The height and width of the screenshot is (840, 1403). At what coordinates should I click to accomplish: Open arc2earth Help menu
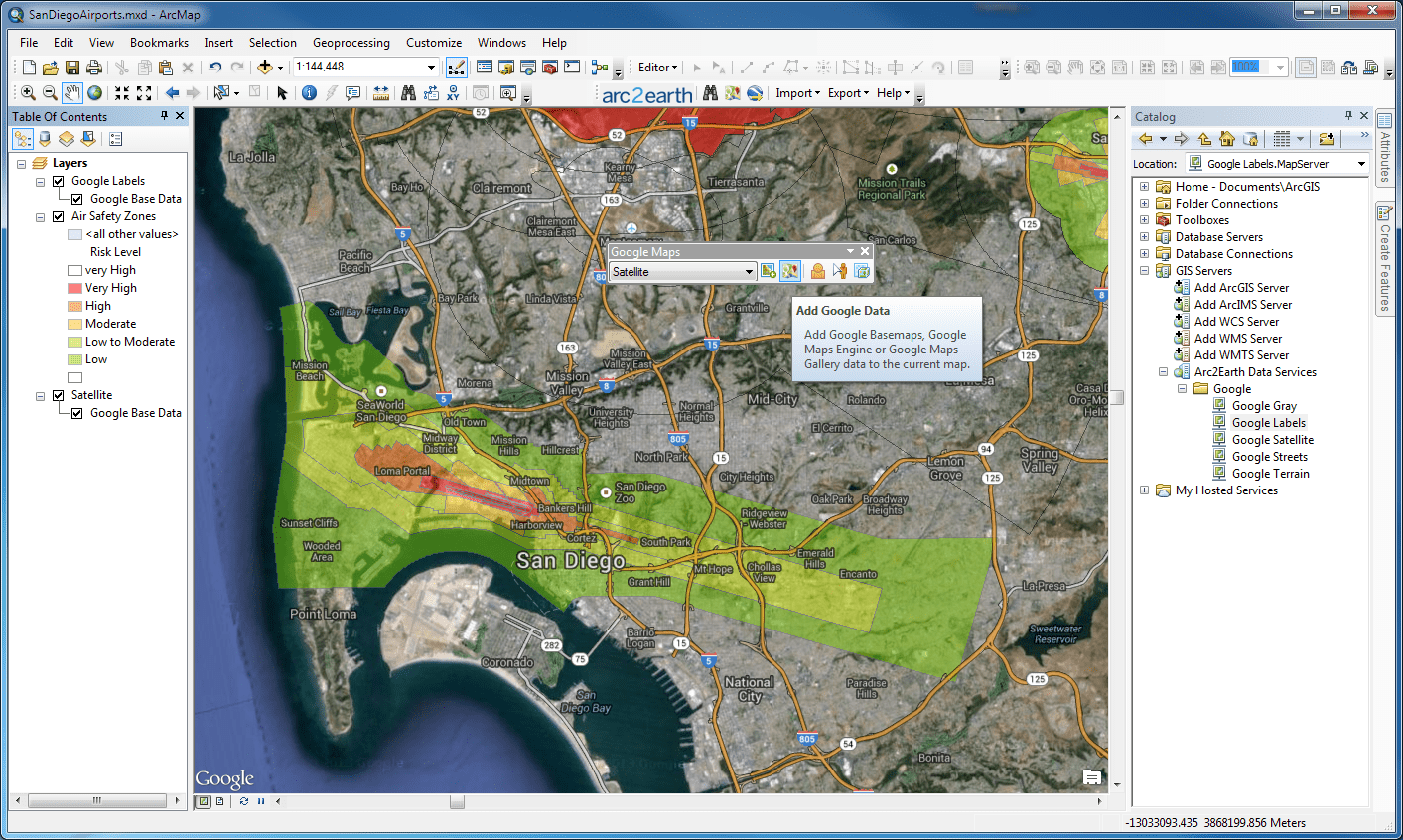pos(893,93)
